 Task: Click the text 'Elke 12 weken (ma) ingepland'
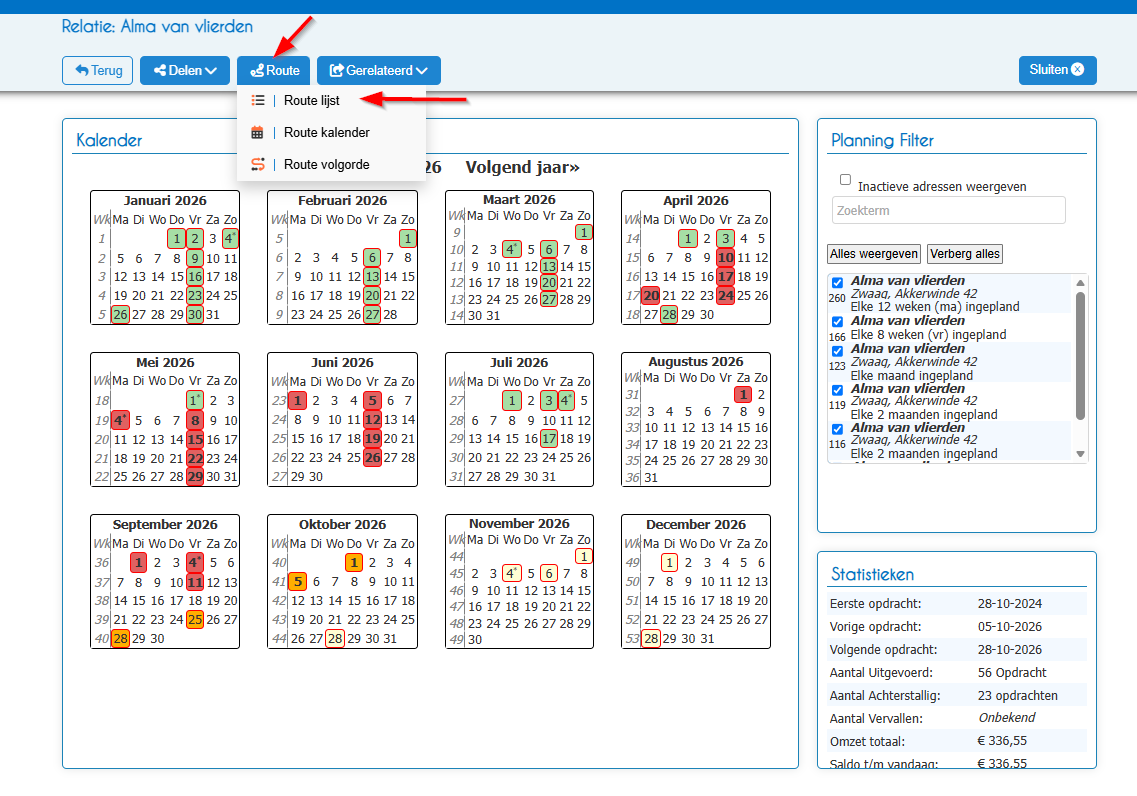[935, 307]
